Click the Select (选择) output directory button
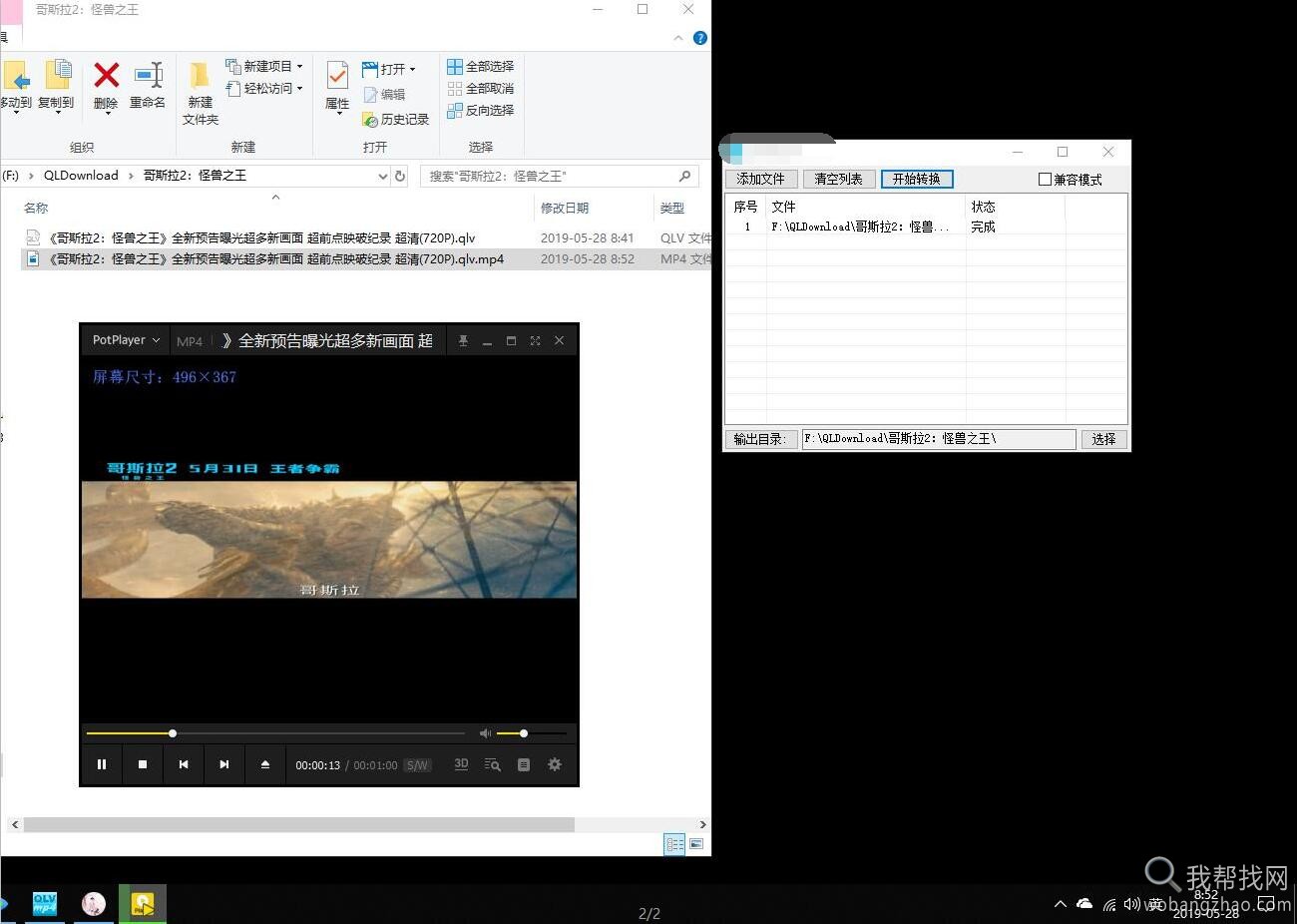 pyautogui.click(x=1103, y=439)
